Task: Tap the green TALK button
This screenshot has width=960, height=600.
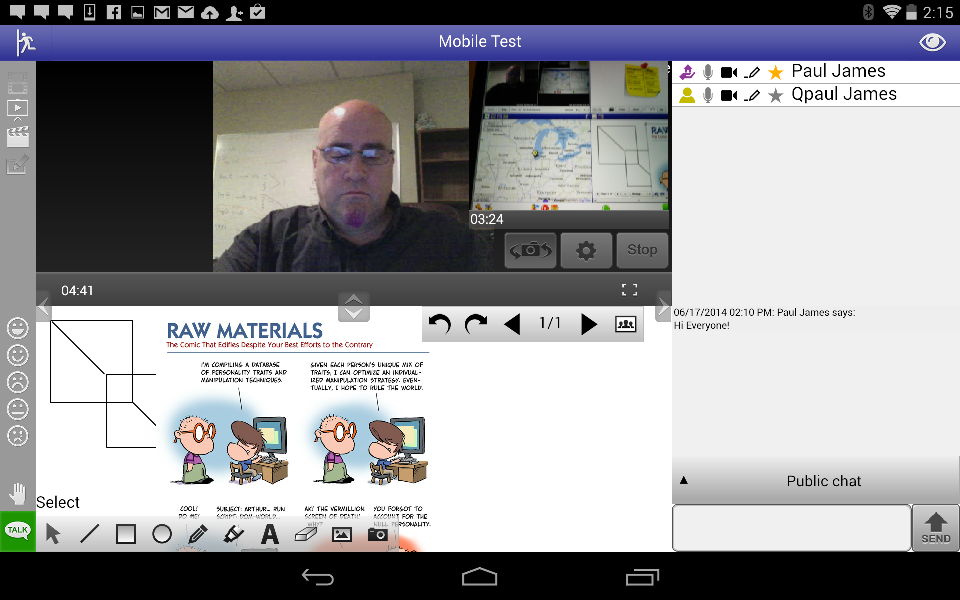Action: [18, 531]
